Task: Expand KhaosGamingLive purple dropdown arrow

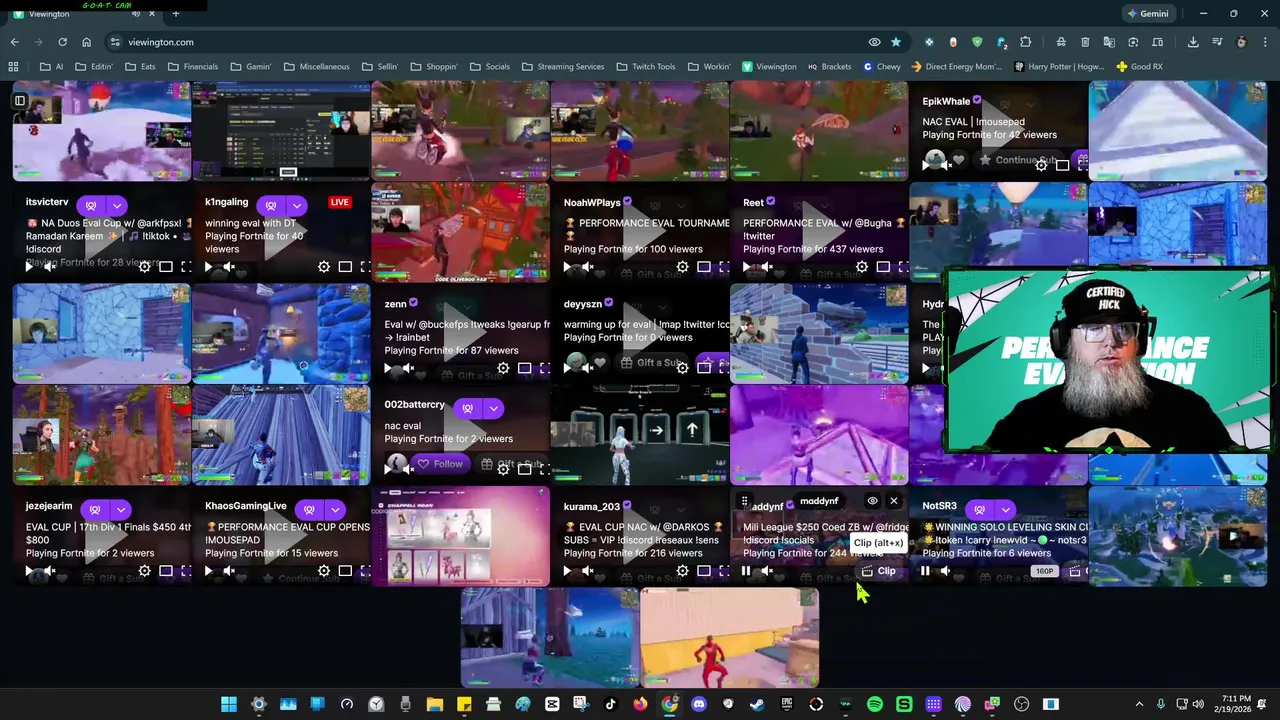Action: [335, 510]
